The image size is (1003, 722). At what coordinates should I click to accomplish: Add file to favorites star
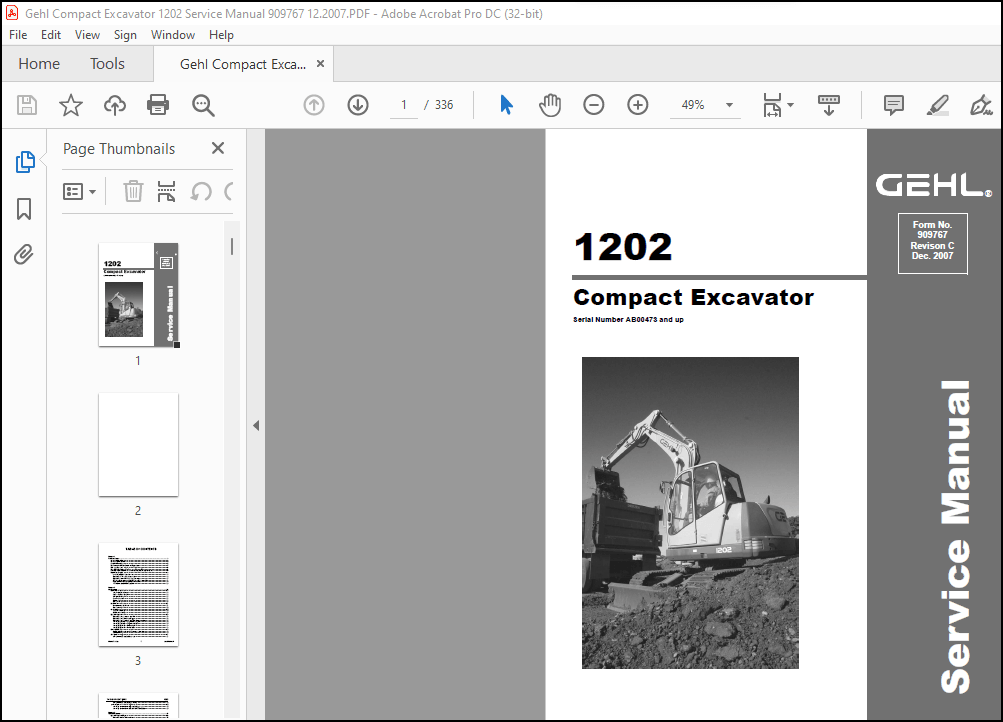point(70,105)
